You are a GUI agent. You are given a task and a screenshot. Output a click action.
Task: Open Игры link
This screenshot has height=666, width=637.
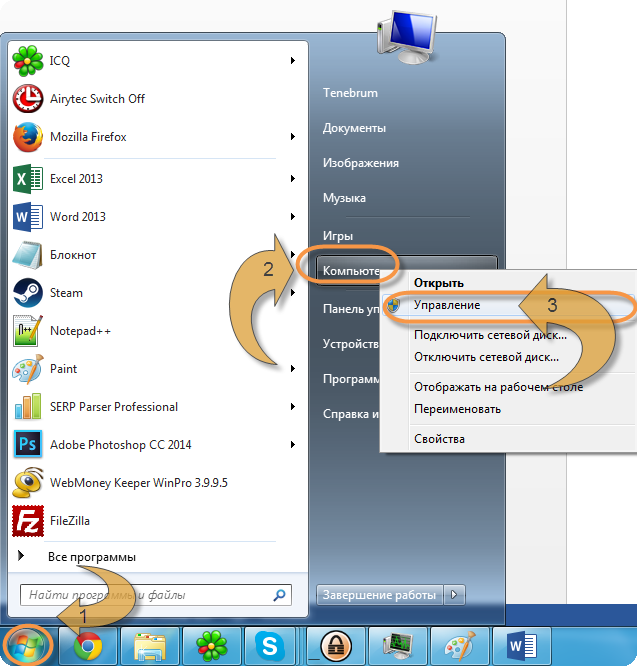click(338, 236)
